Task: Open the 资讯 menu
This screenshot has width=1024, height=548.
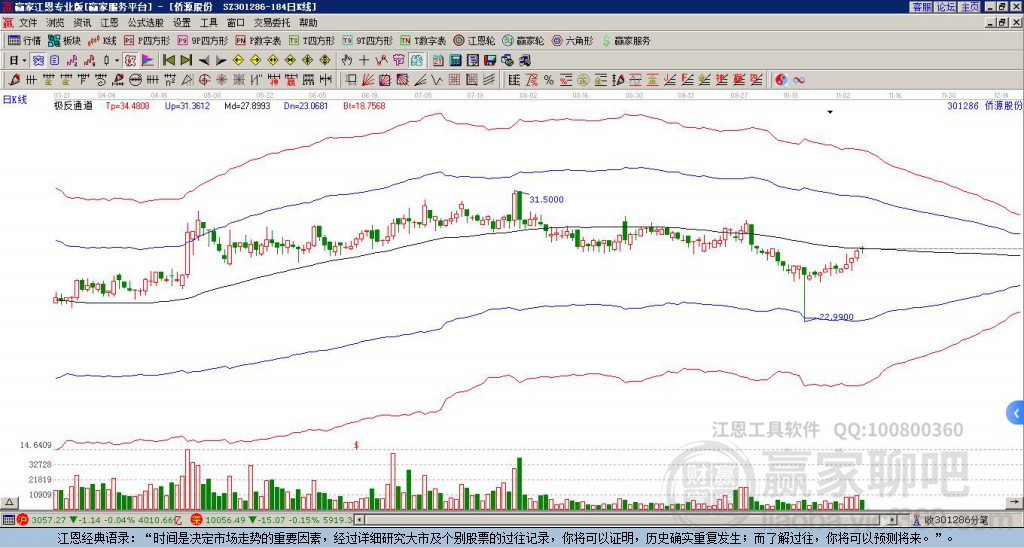Action: tap(82, 23)
